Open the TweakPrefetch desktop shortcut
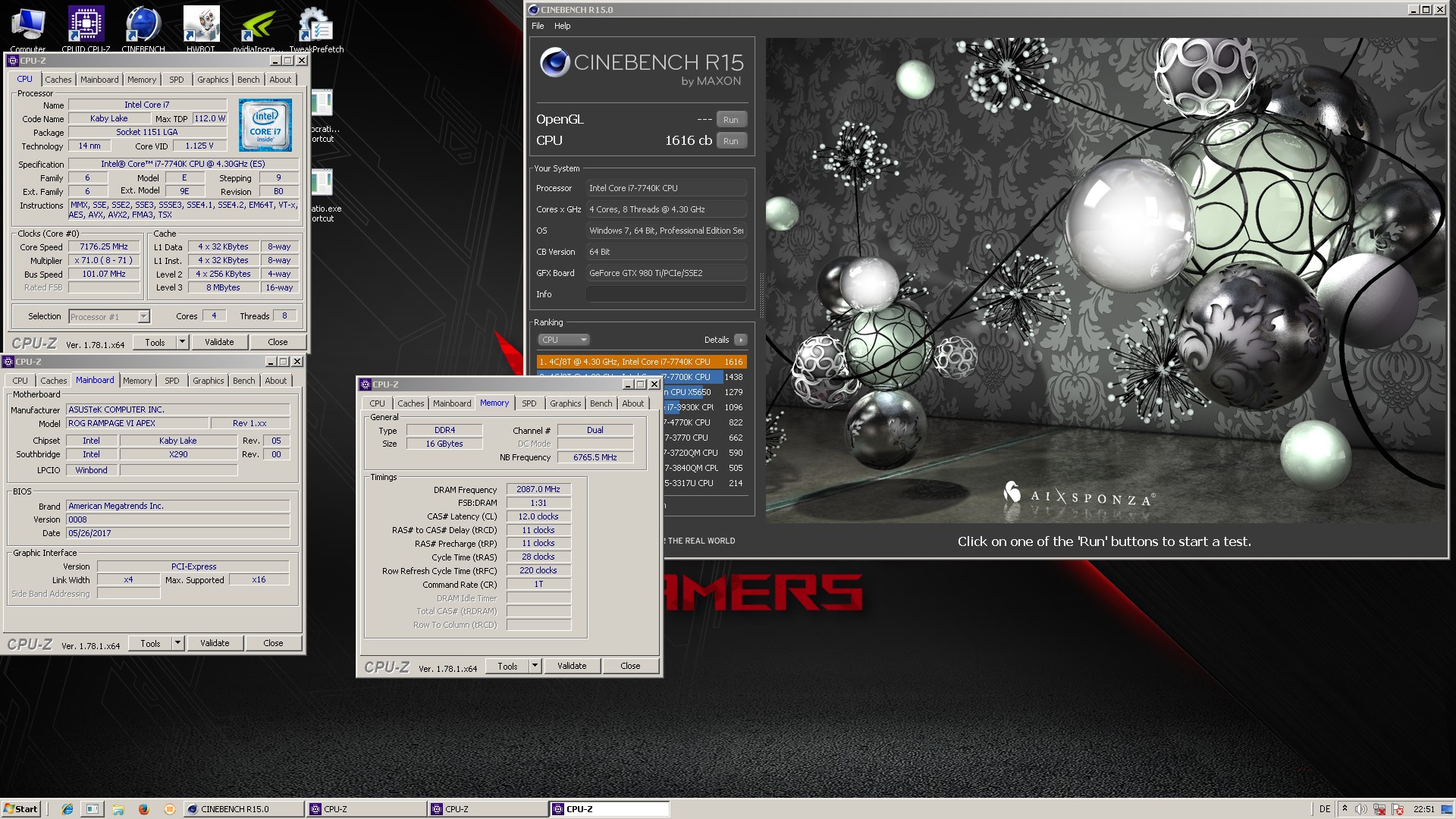Viewport: 1456px width, 819px height. [315, 28]
